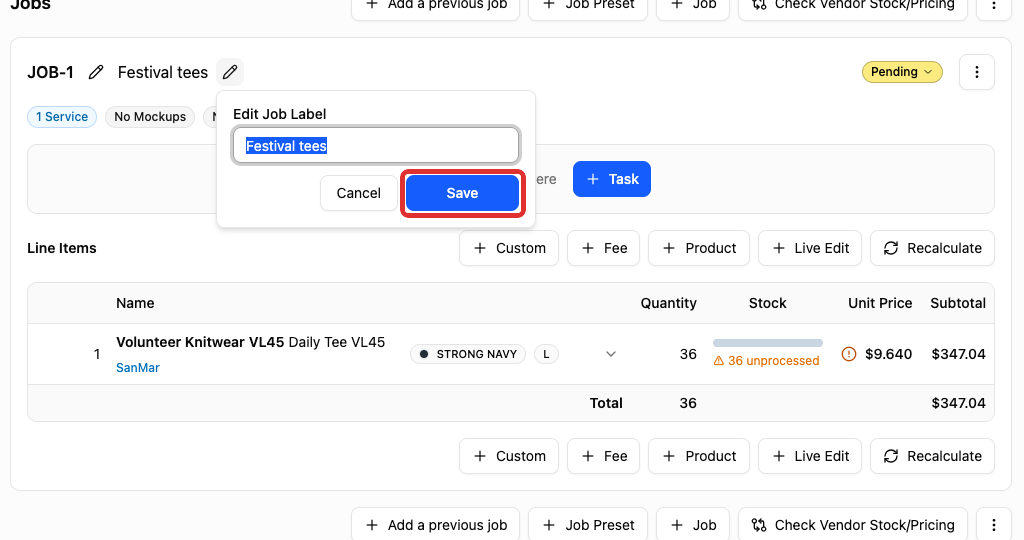Viewport: 1024px width, 540px height.
Task: Add a Custom line item from top toolbar
Action: point(509,248)
